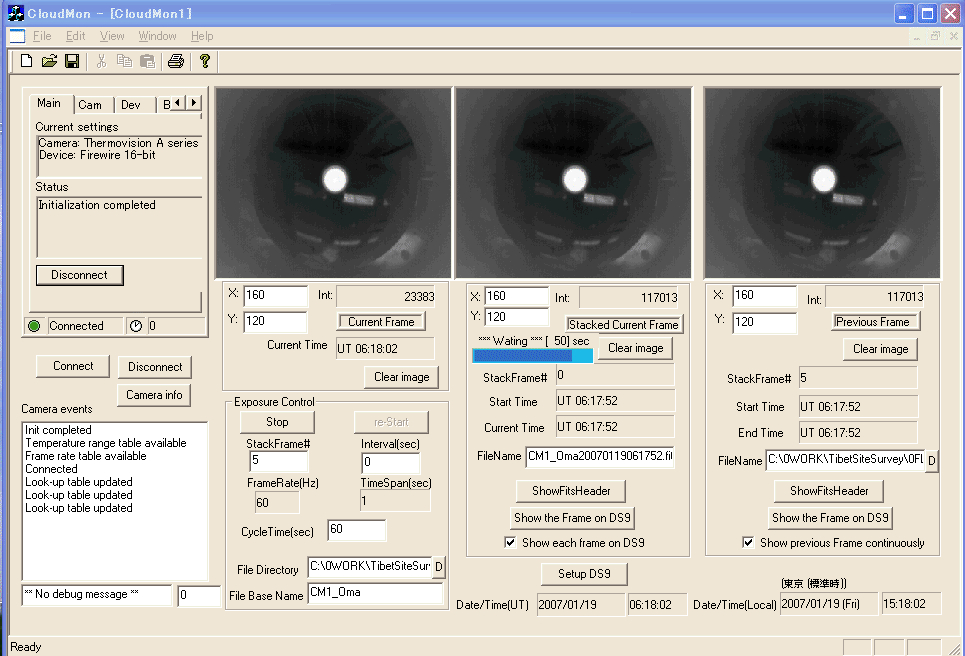Click the Print toolbar icon
This screenshot has height=656, width=965.
tap(176, 61)
